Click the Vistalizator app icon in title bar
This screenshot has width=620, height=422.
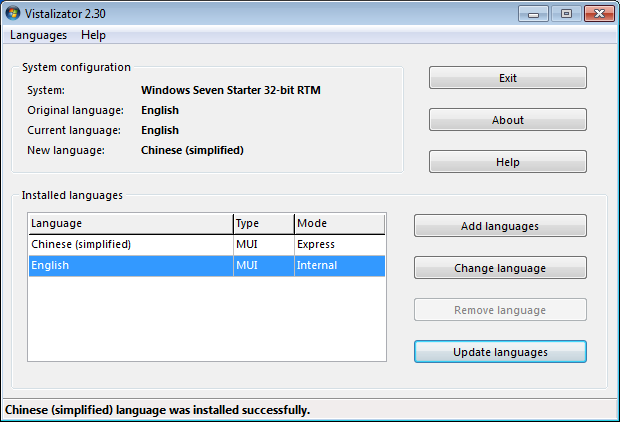pos(13,13)
